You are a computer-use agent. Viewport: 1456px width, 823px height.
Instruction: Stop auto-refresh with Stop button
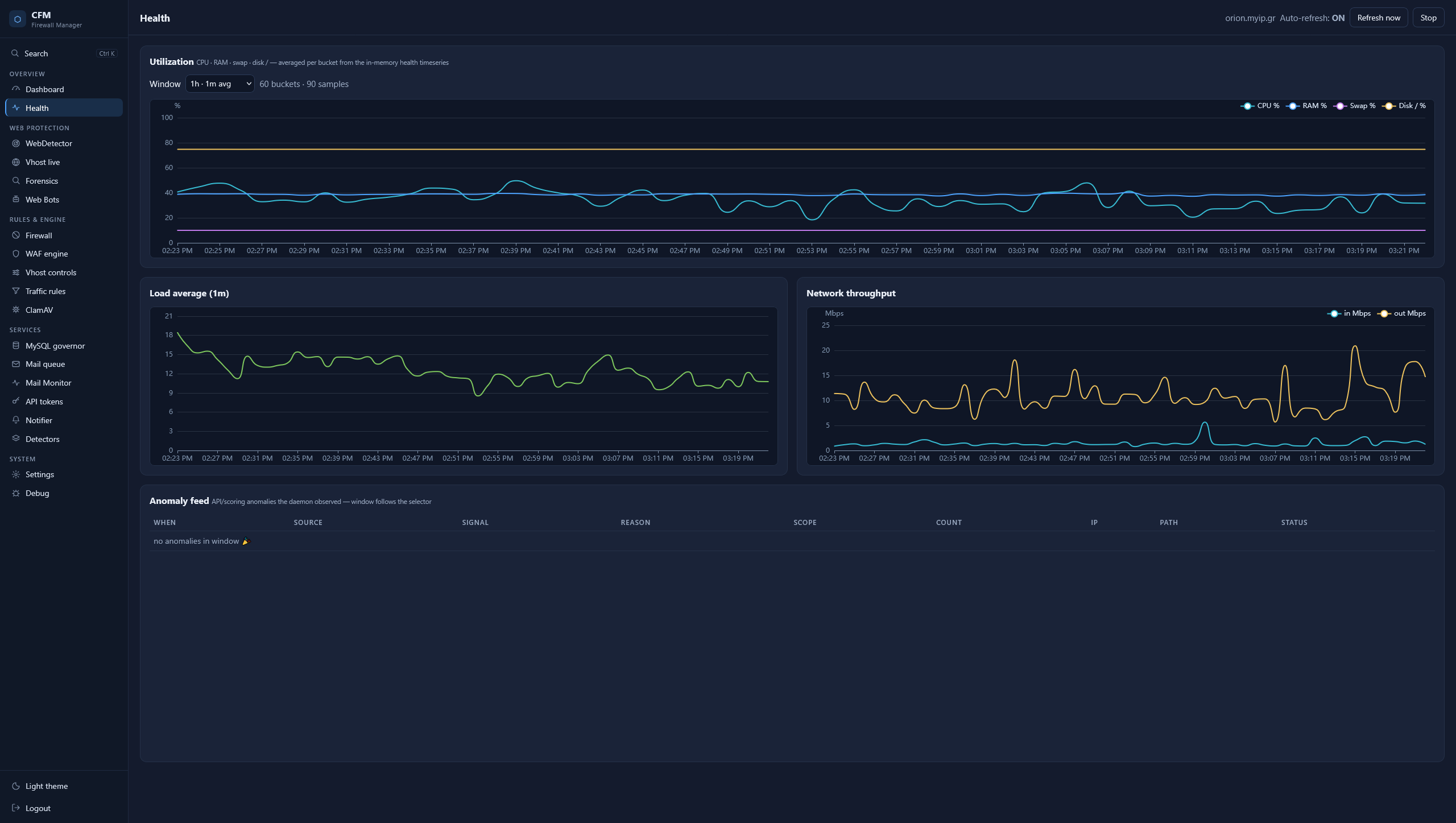(1428, 18)
